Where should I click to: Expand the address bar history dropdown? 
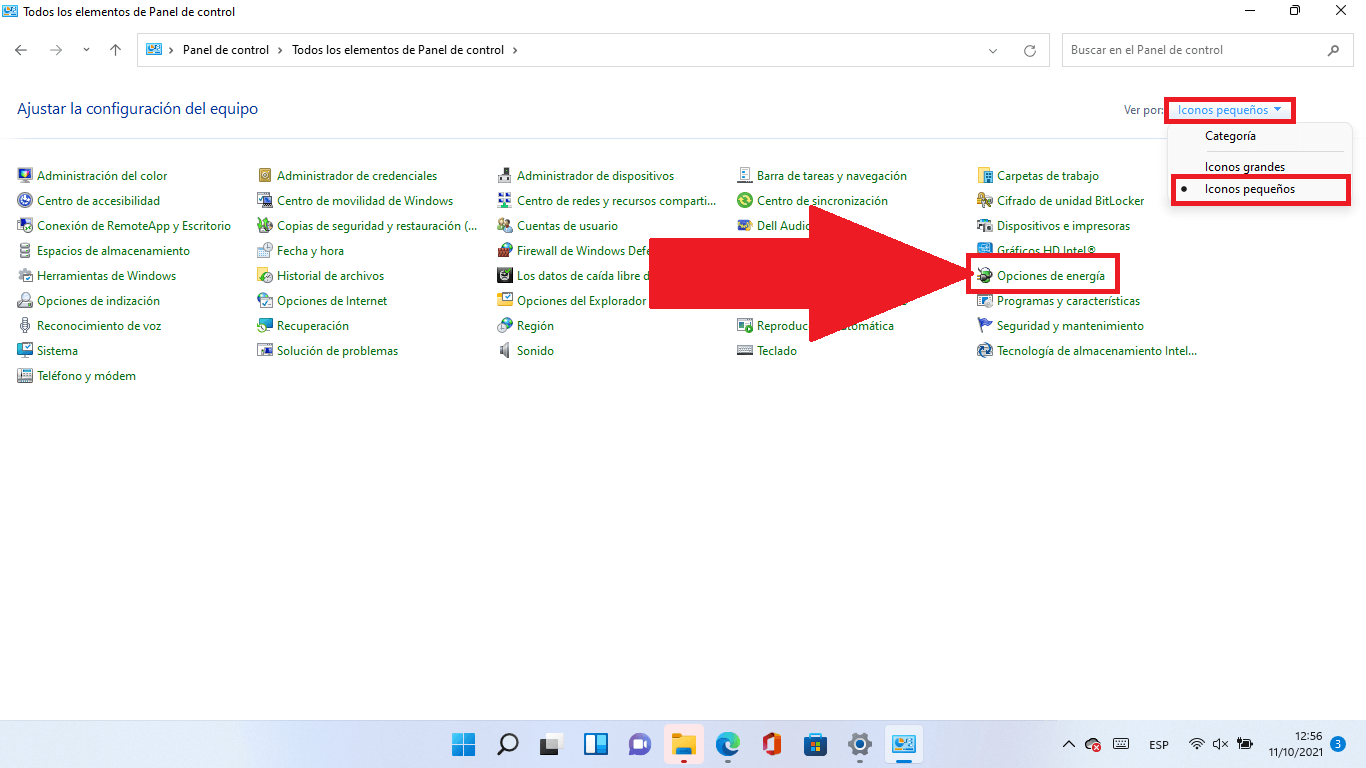click(x=993, y=50)
